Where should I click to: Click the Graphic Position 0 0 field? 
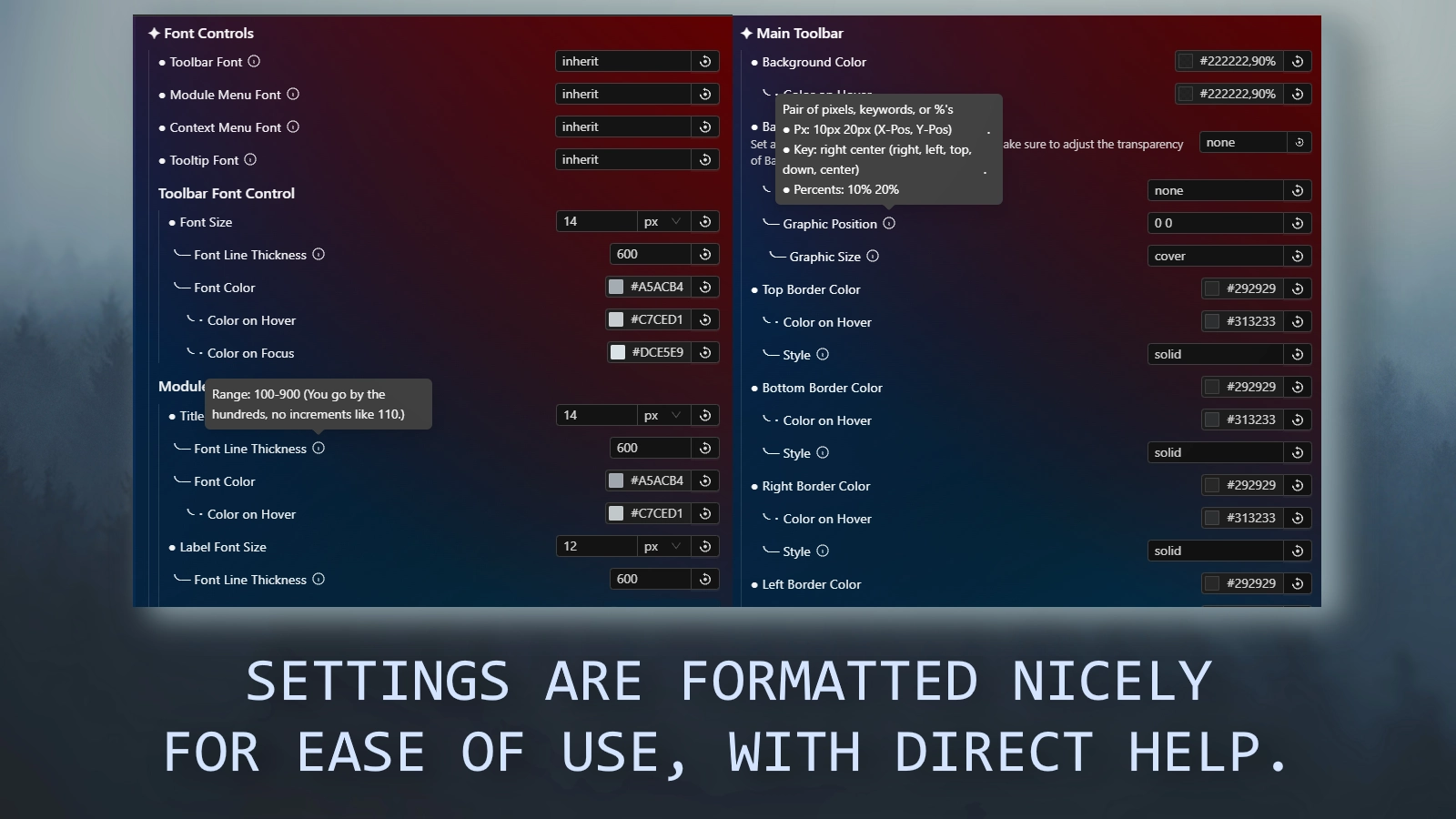pos(1216,224)
